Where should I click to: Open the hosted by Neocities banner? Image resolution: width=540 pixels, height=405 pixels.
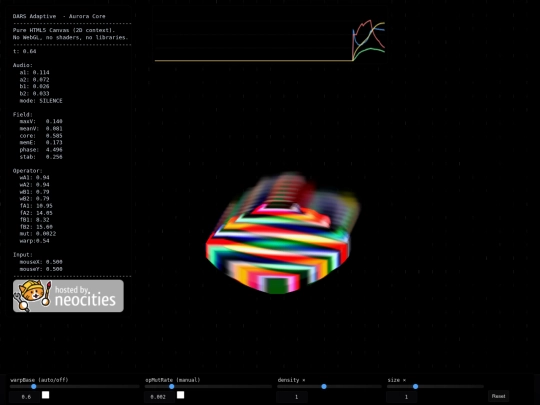coord(68,296)
